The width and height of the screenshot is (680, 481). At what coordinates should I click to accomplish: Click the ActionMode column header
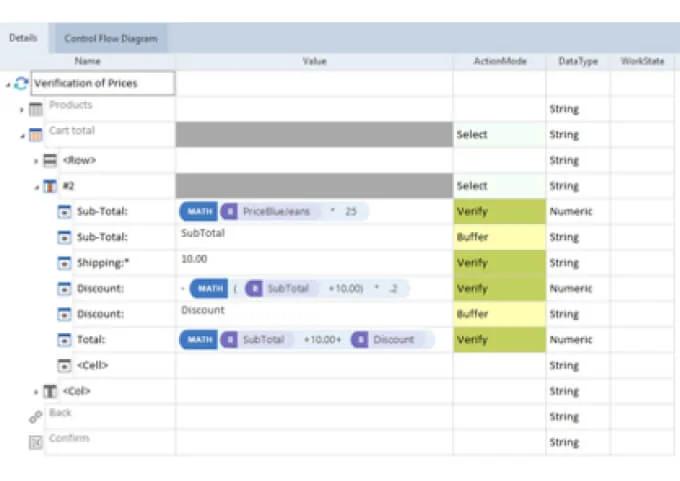click(499, 62)
